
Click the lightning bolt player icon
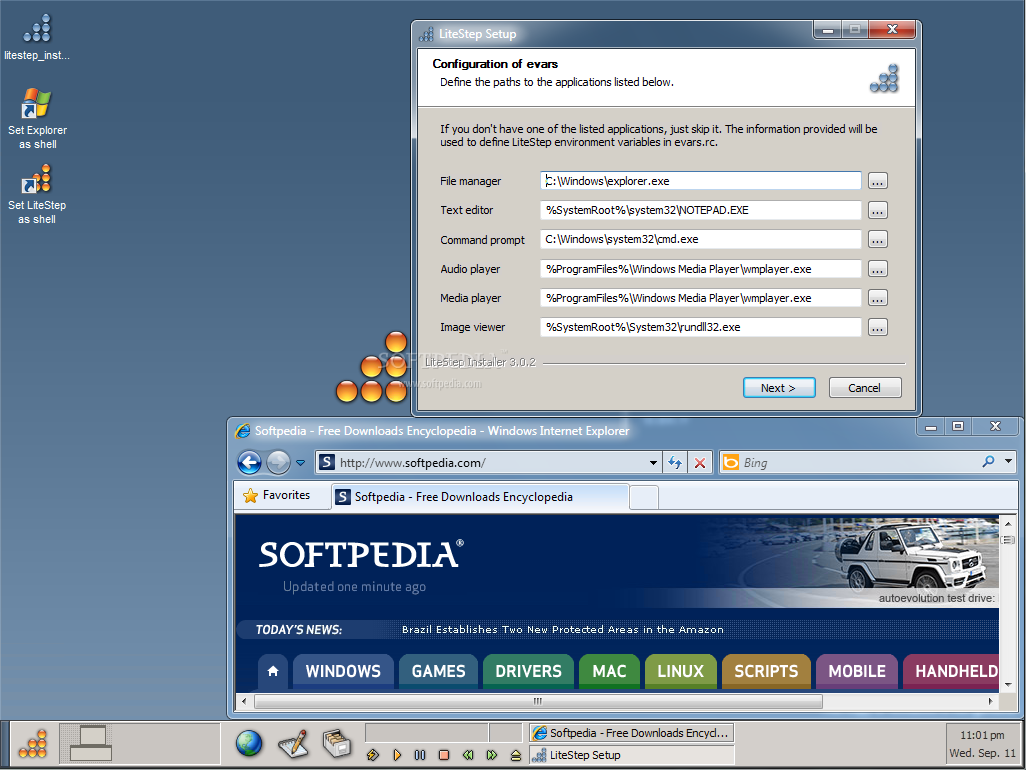pyautogui.click(x=373, y=755)
